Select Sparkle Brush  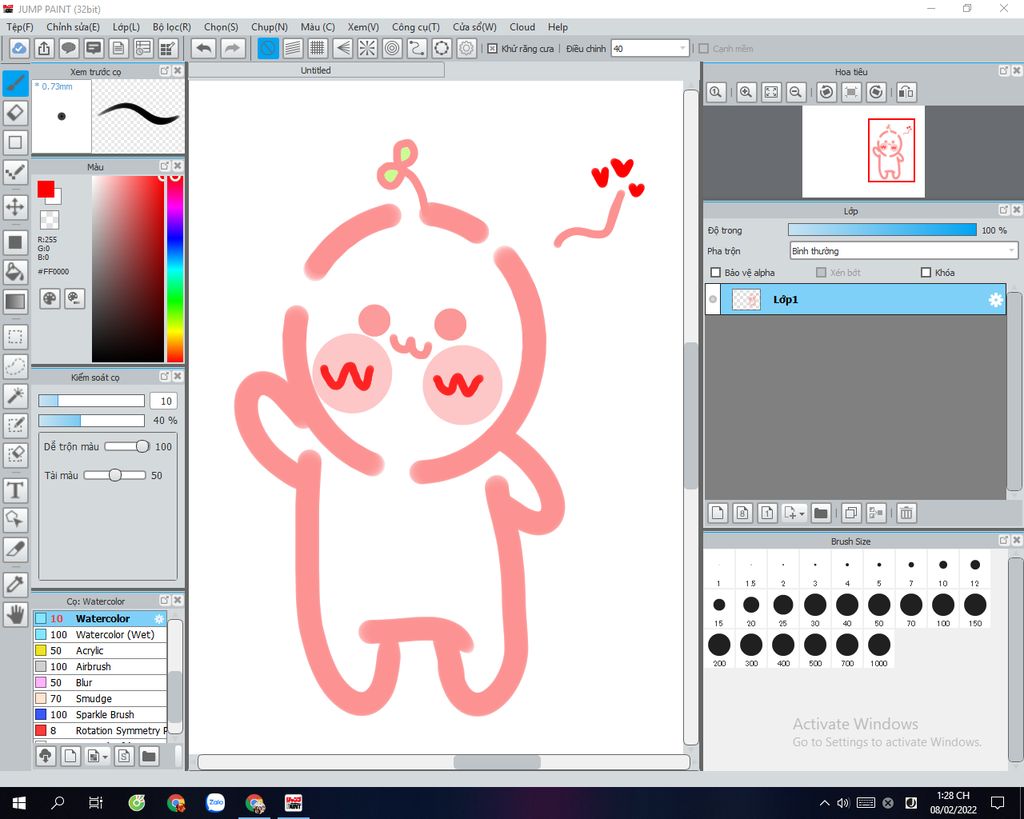click(101, 715)
